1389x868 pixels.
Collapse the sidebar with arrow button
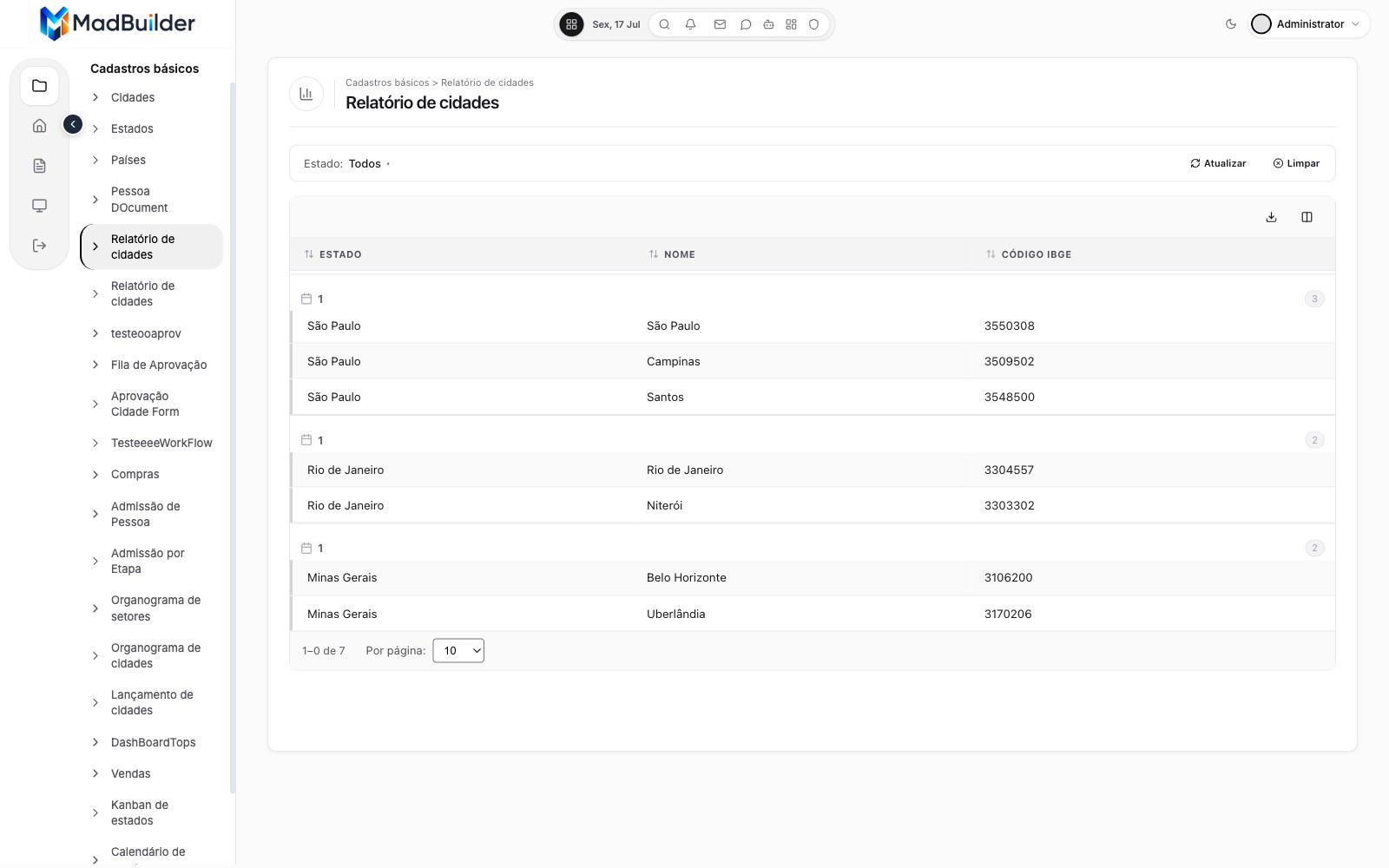[73, 125]
